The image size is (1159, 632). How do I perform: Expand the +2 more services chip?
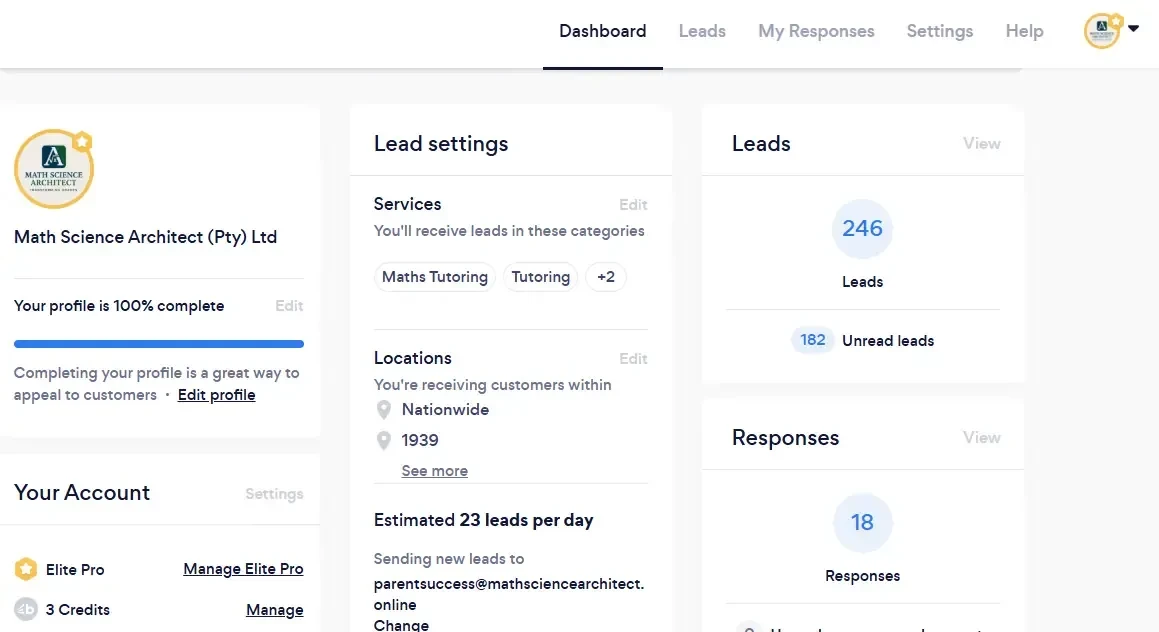click(605, 277)
